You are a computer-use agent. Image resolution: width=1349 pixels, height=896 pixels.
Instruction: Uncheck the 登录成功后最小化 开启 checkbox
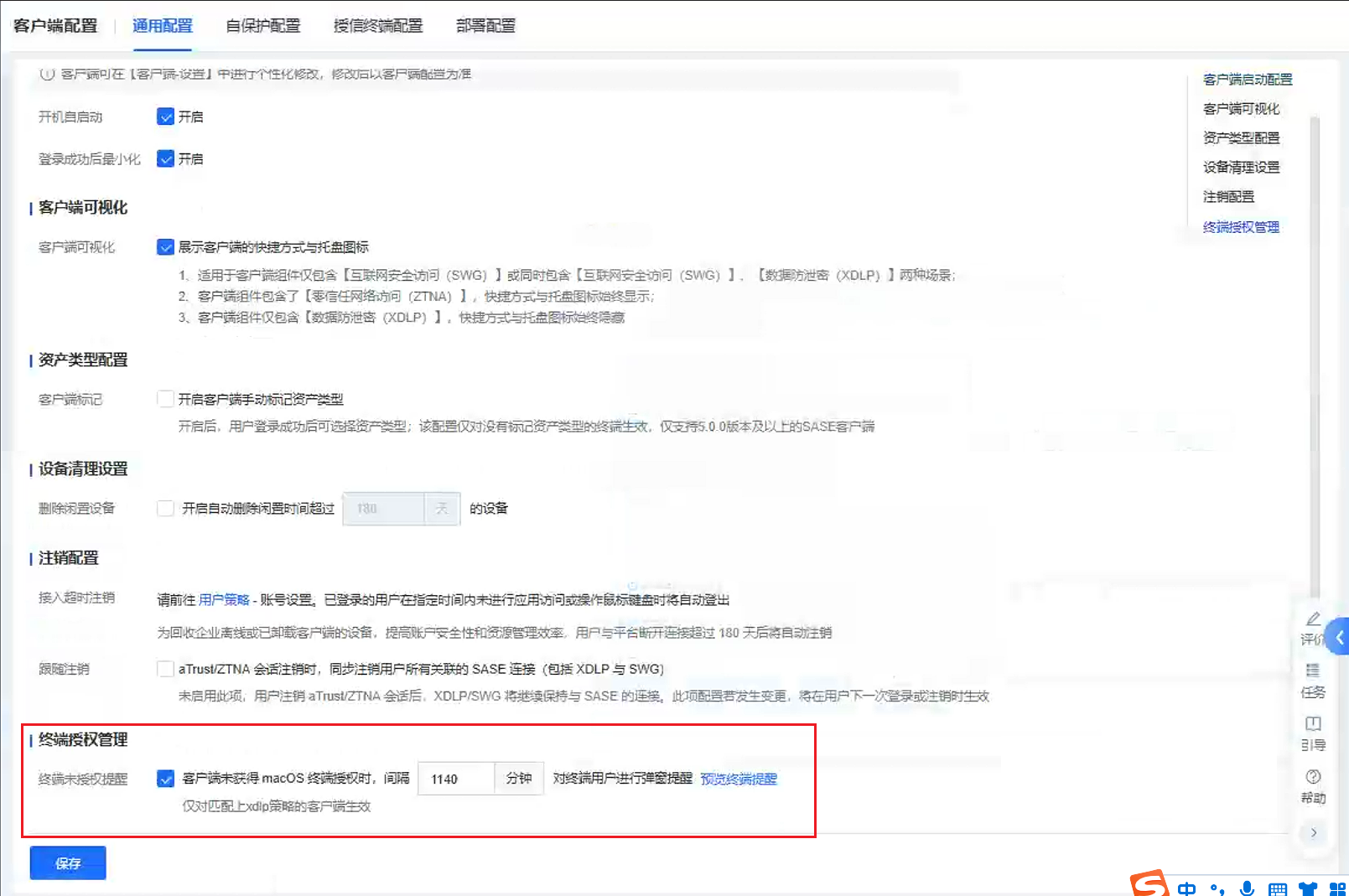tap(165, 158)
